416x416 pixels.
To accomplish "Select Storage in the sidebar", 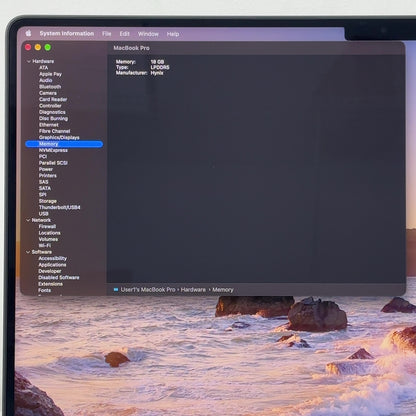I will (x=48, y=201).
